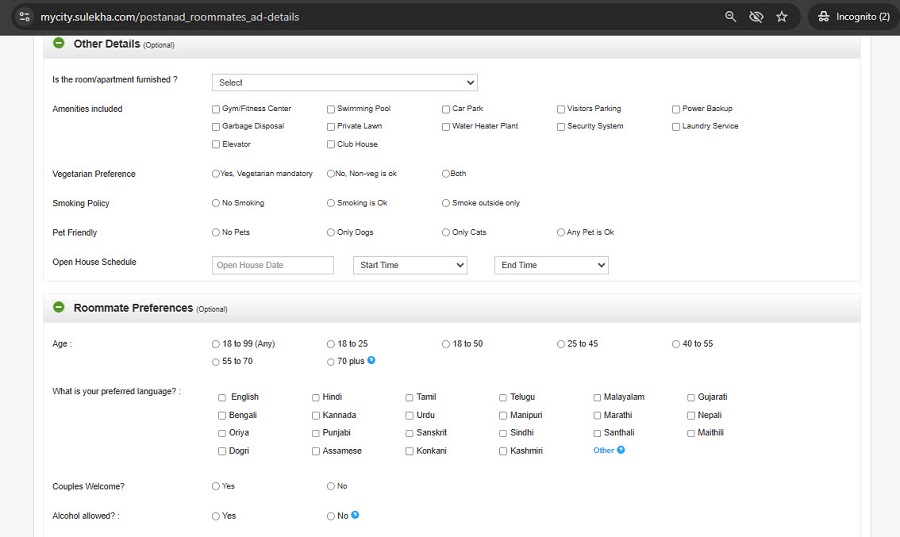Click the Other language link
The width and height of the screenshot is (900, 537).
(x=603, y=451)
